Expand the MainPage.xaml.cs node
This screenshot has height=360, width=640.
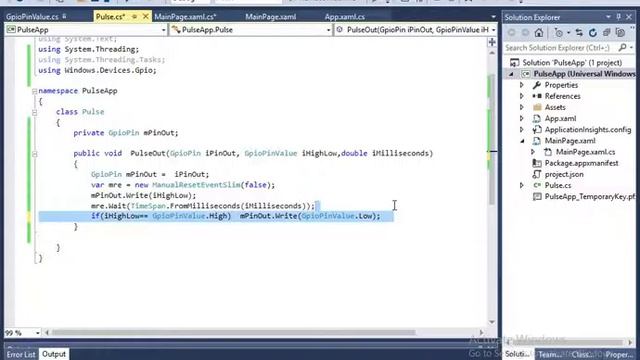[x=533, y=152]
